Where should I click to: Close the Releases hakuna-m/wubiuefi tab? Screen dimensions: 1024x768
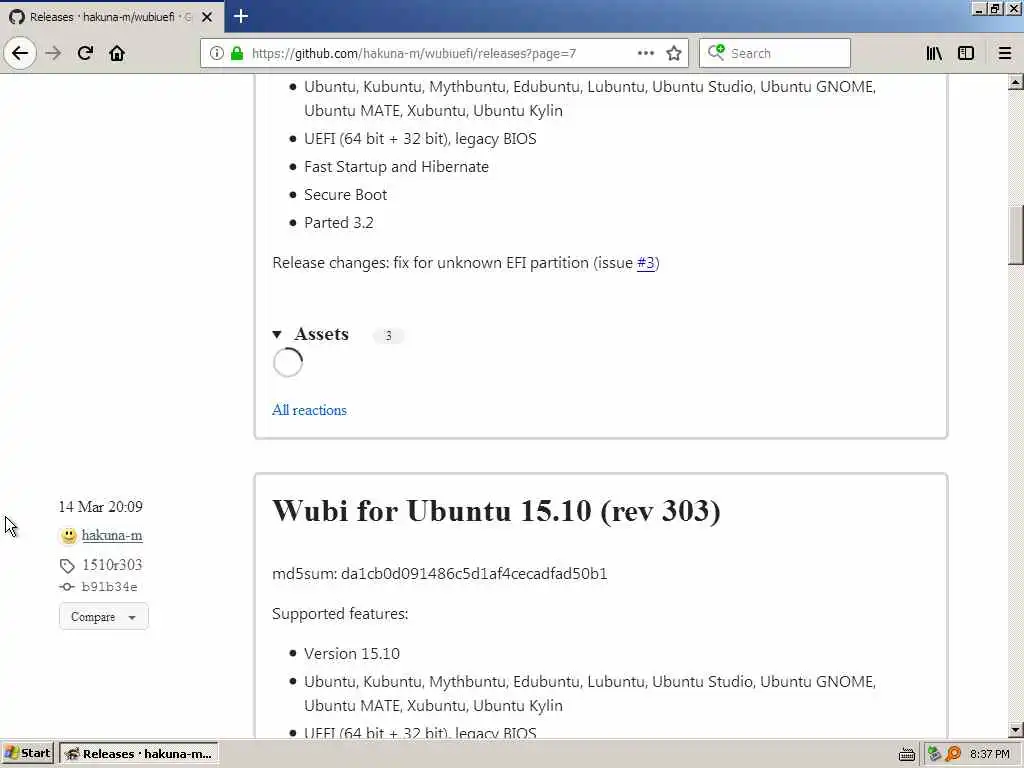click(x=207, y=17)
